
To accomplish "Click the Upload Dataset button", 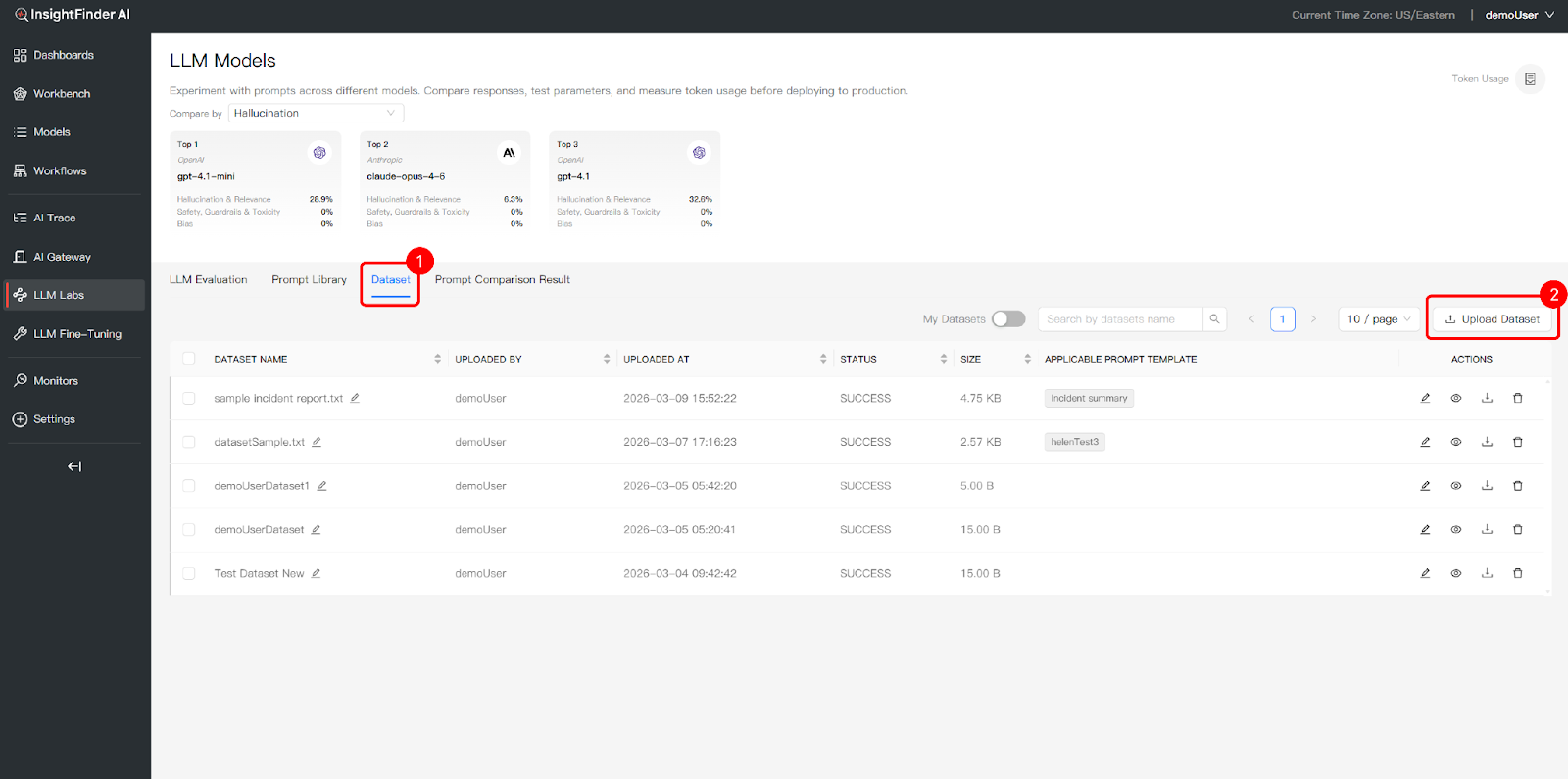I will coord(1492,319).
